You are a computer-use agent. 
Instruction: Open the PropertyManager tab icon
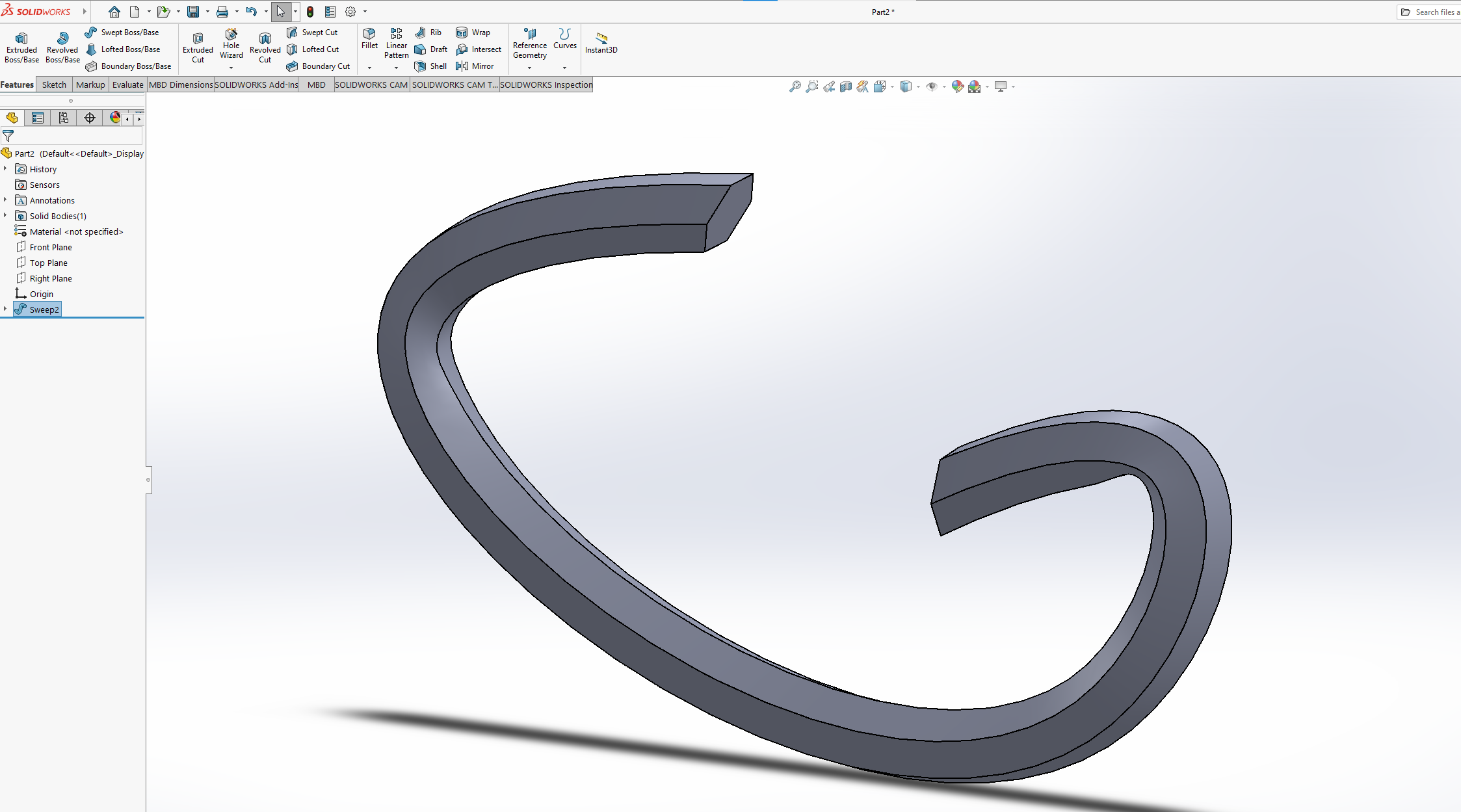pos(38,118)
